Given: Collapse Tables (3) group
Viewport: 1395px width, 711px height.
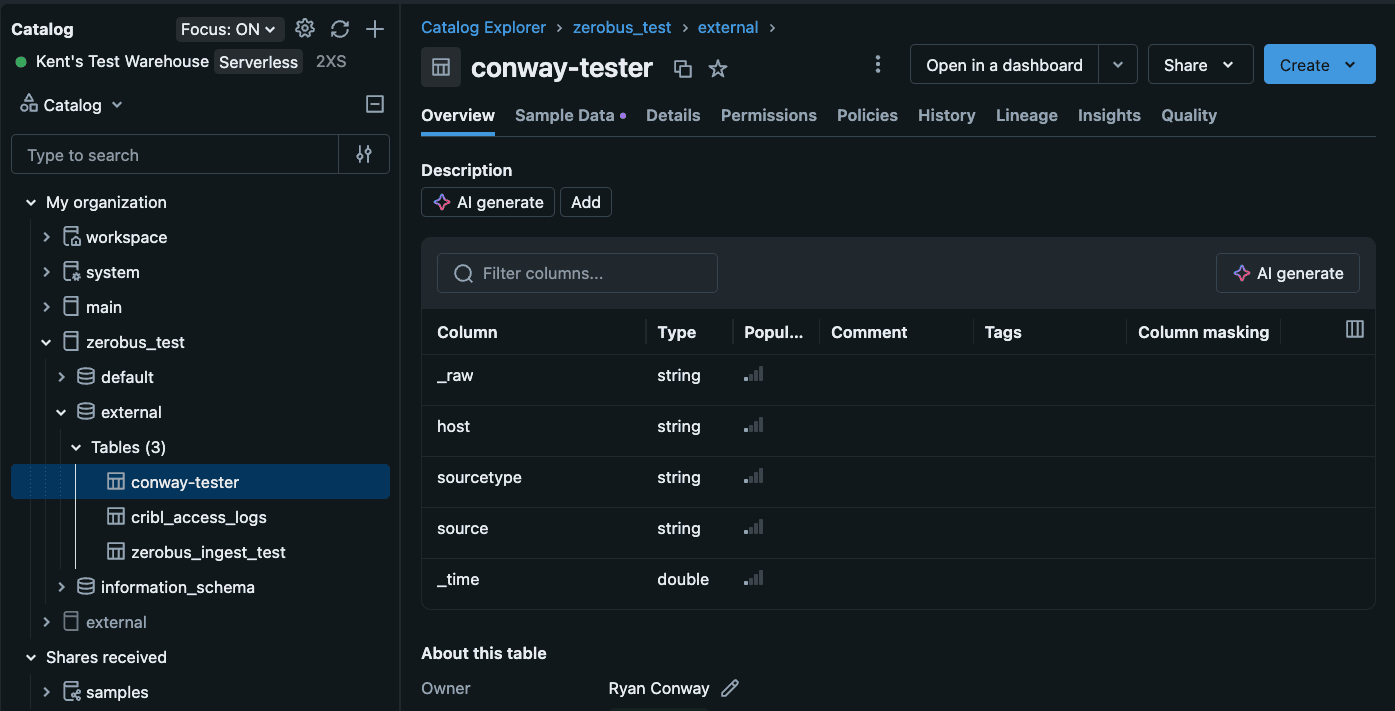Looking at the screenshot, I should tap(76, 447).
